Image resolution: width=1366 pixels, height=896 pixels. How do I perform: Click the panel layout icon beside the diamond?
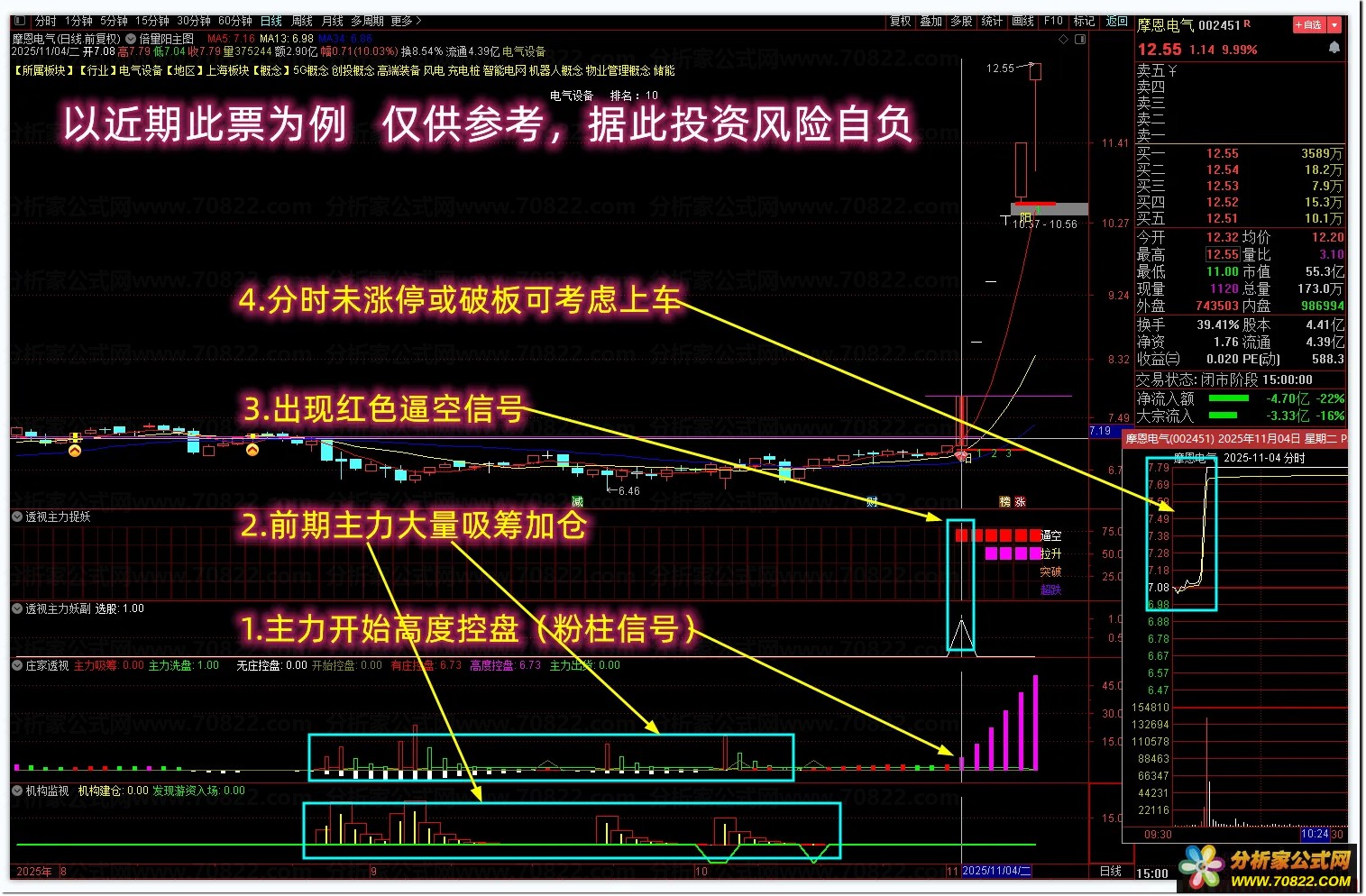point(1080,39)
